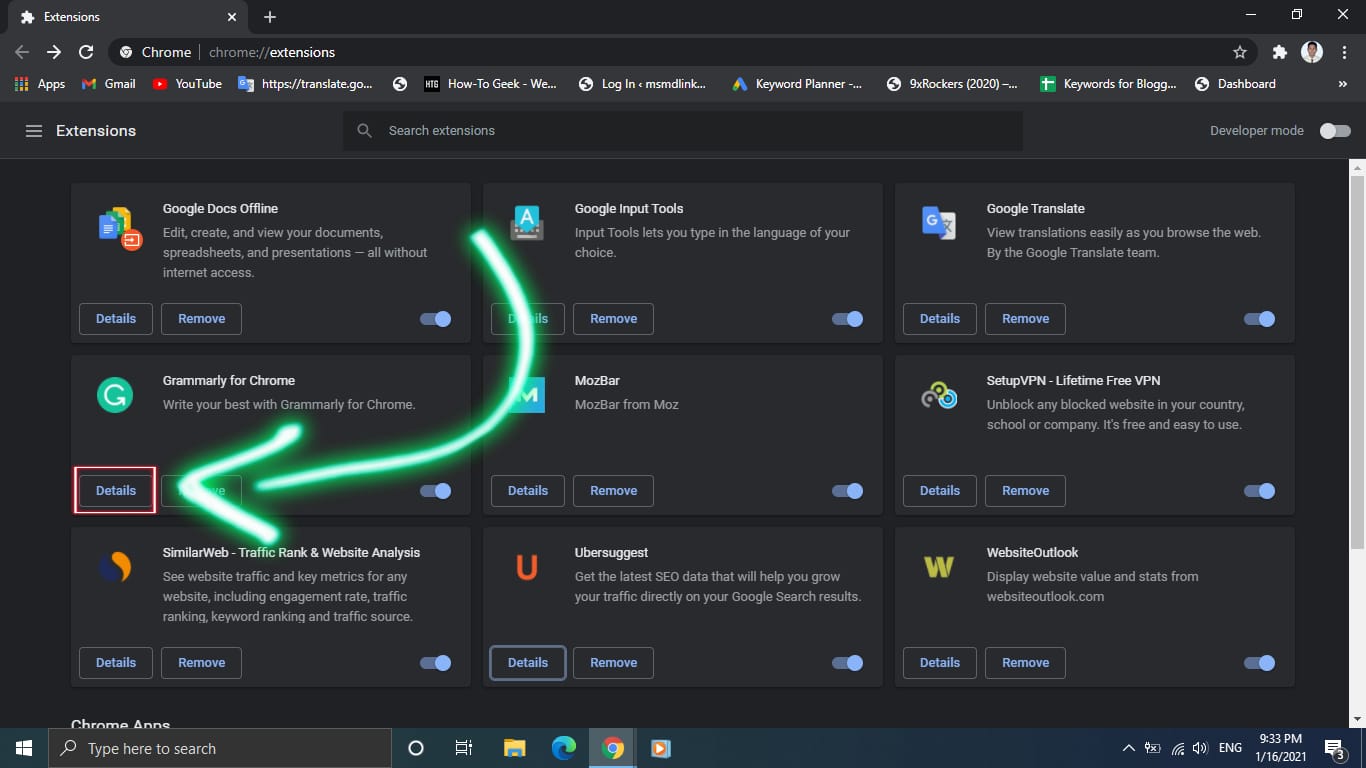This screenshot has height=768, width=1366.
Task: Click the browser back arrow
Action: click(x=22, y=52)
